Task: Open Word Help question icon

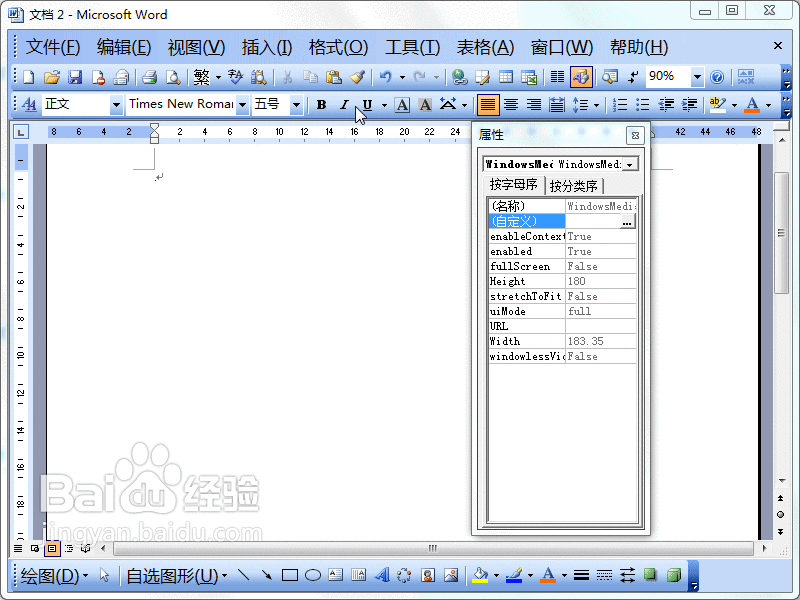Action: (717, 77)
